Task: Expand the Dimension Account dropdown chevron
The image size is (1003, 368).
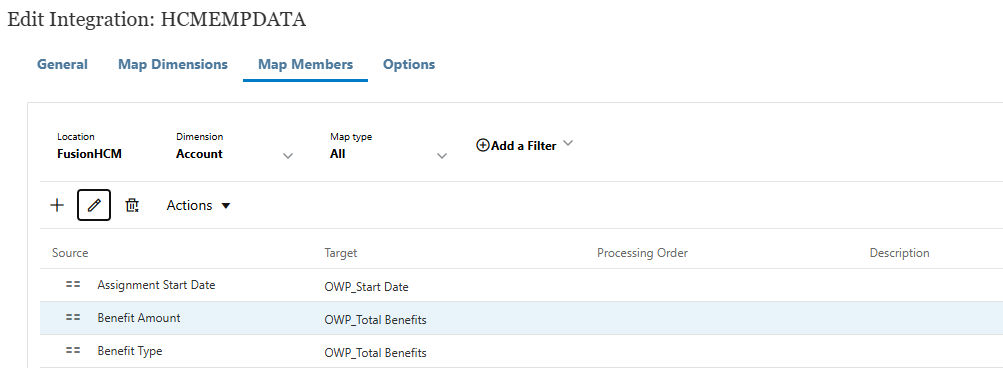Action: click(288, 156)
